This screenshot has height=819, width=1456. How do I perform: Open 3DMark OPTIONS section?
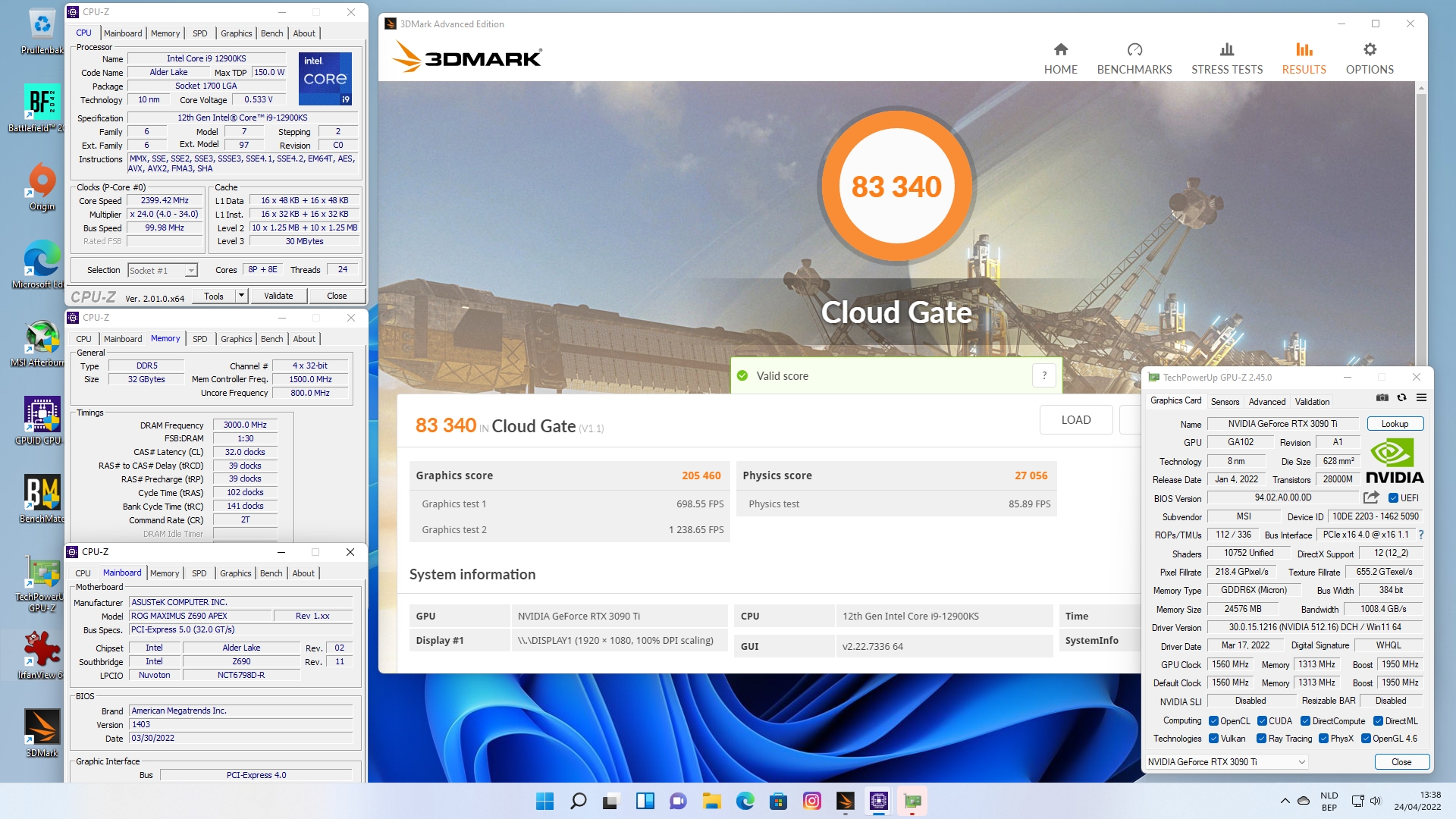click(1370, 59)
